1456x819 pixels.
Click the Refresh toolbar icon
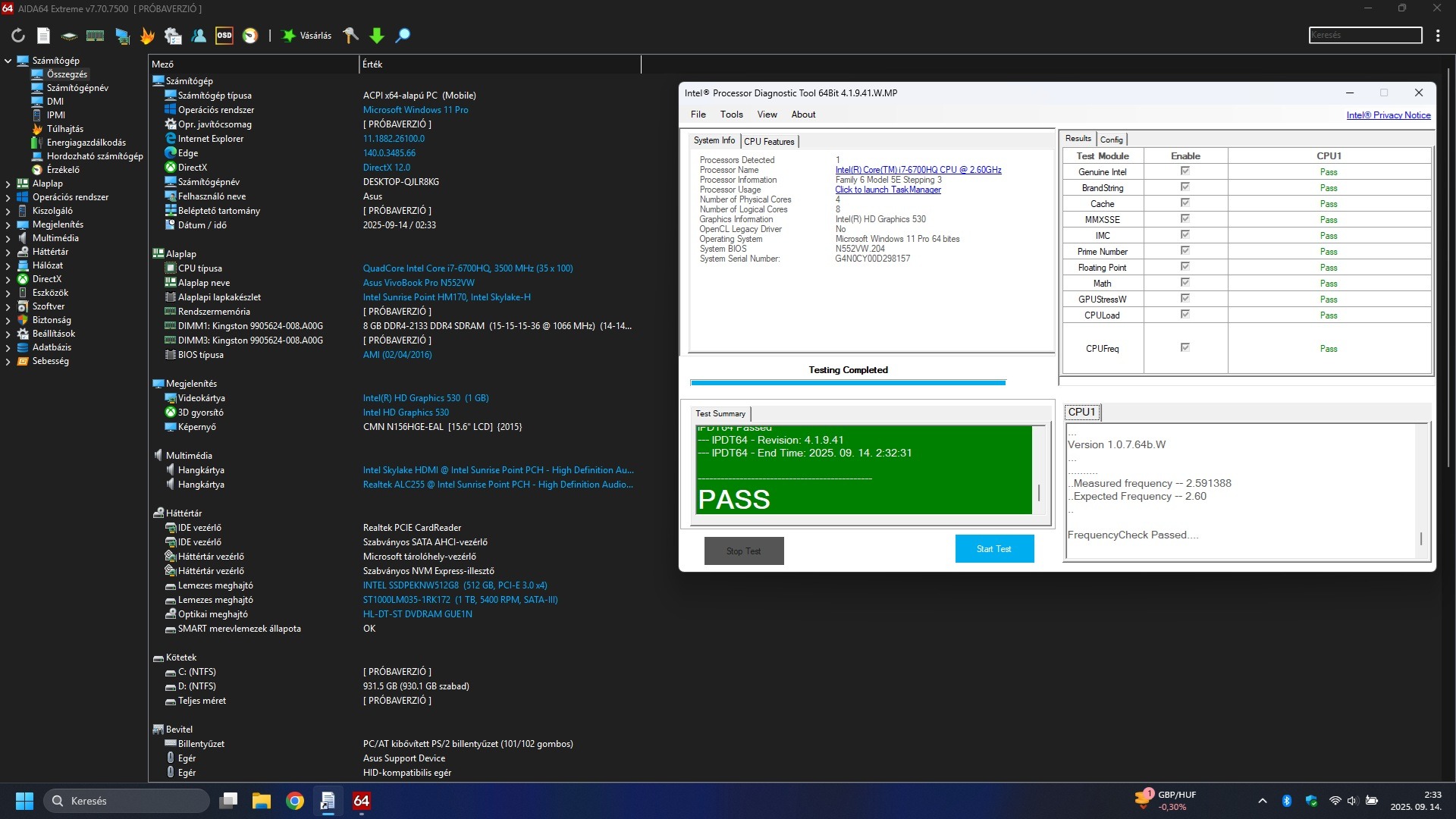(18, 36)
